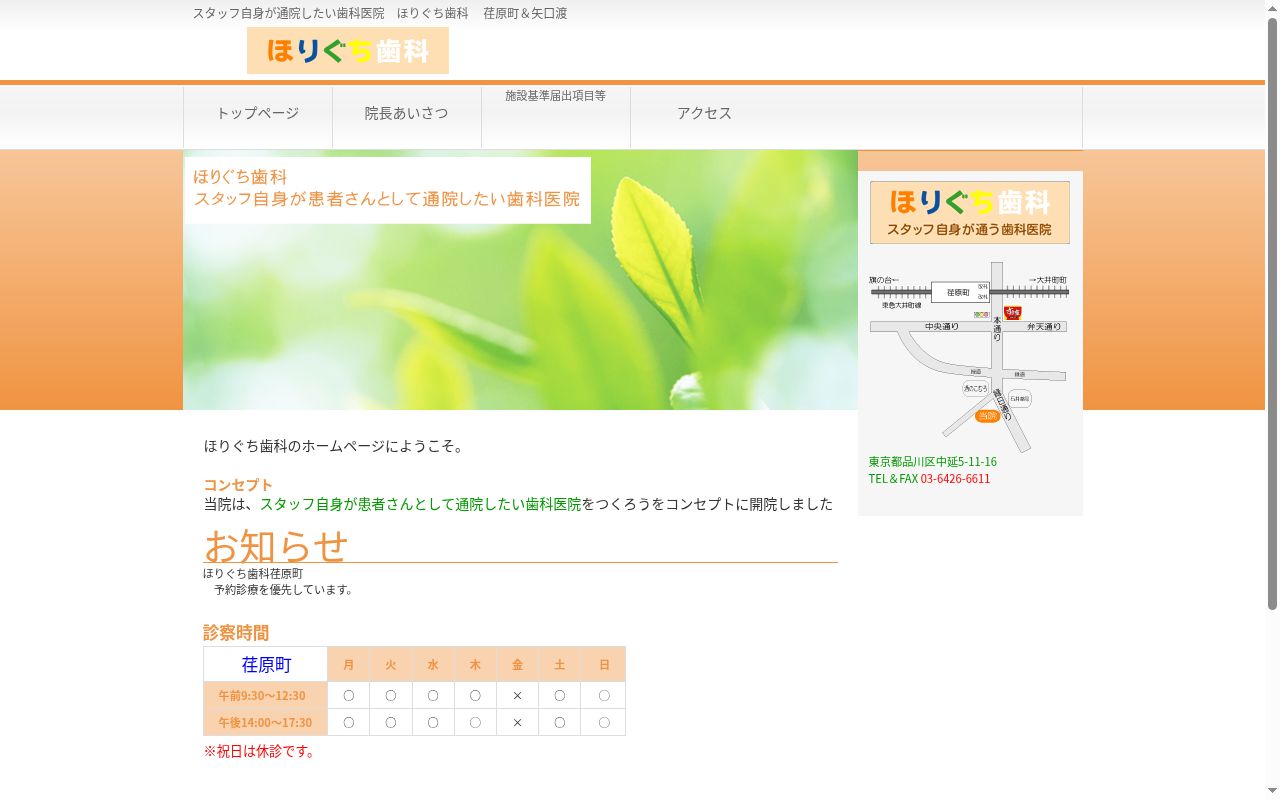Click the 予約診療を優先しています。 notice line
This screenshot has width=1280, height=800.
click(x=285, y=590)
